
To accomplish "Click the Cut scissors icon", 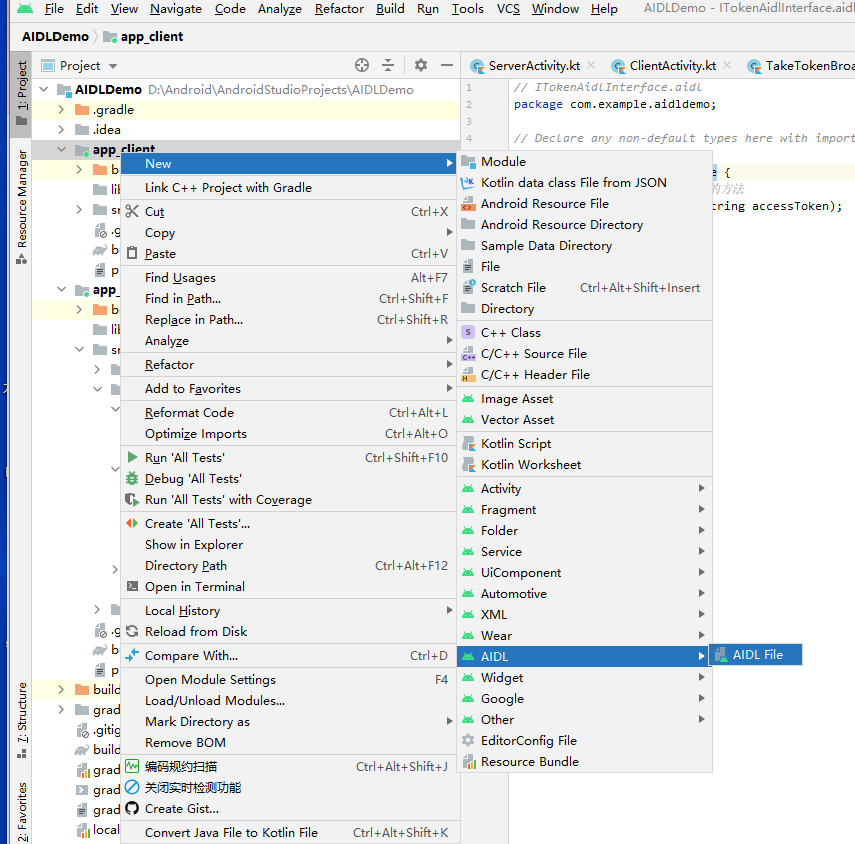I will [132, 212].
